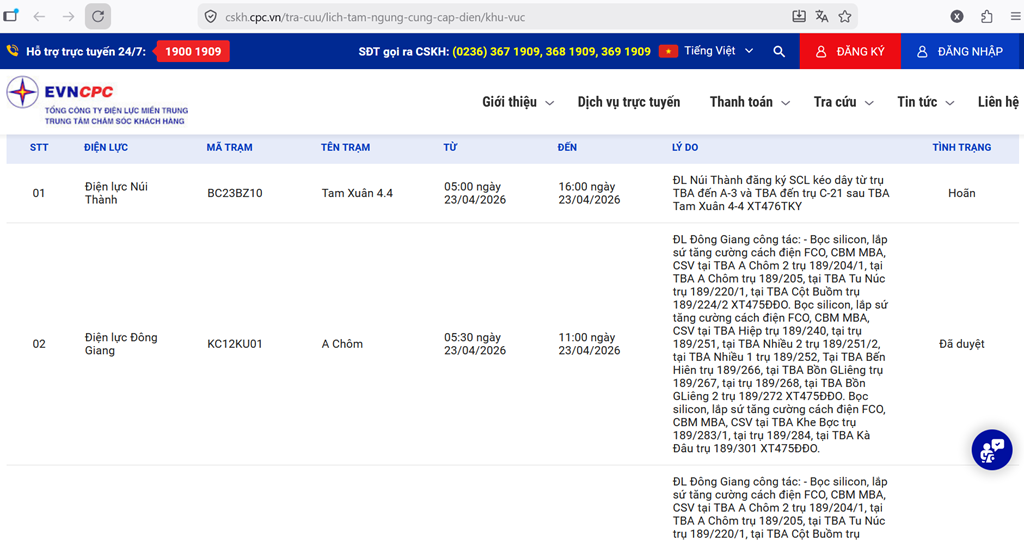Click the ĐĂNG KÝ button
This screenshot has width=1024, height=541.
[850, 51]
